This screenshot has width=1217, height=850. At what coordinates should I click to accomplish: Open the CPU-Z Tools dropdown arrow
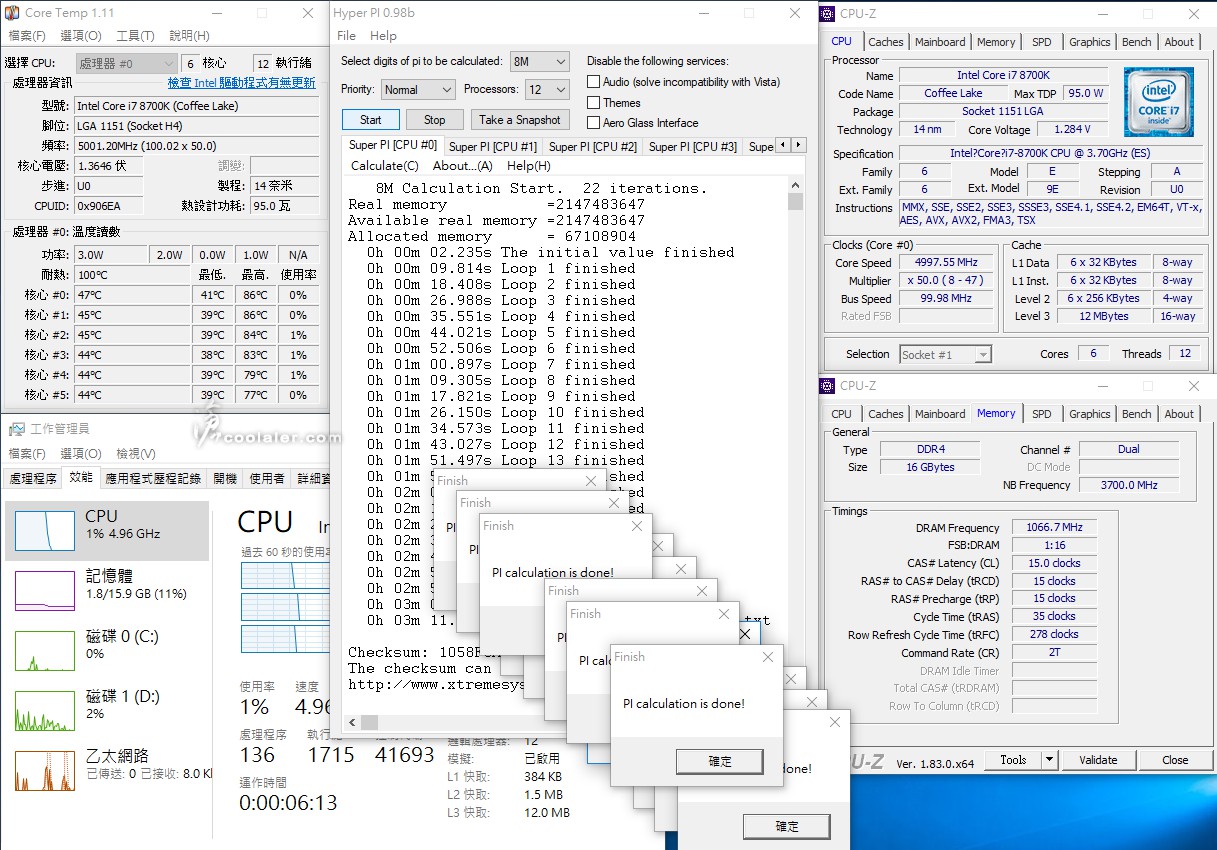(x=1049, y=760)
